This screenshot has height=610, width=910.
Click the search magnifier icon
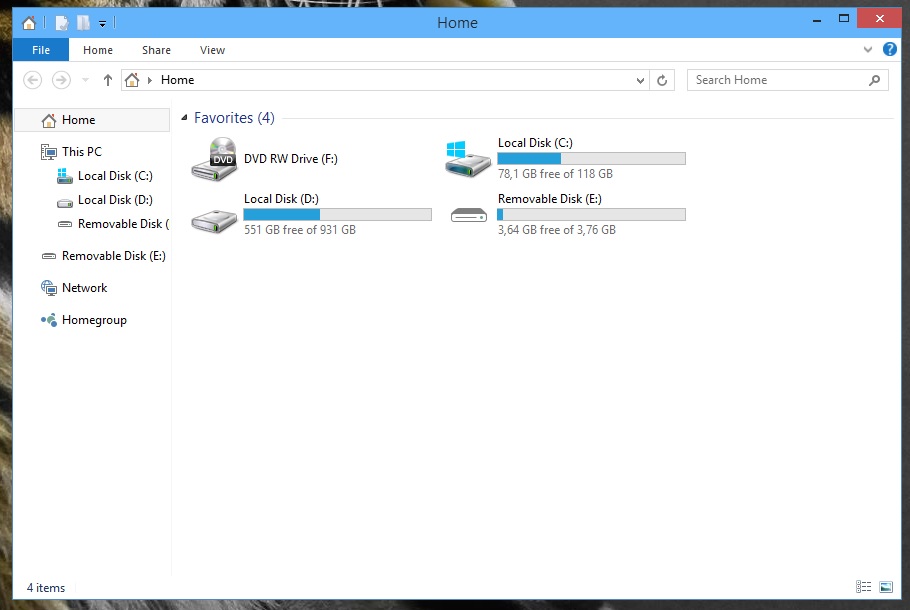[874, 80]
